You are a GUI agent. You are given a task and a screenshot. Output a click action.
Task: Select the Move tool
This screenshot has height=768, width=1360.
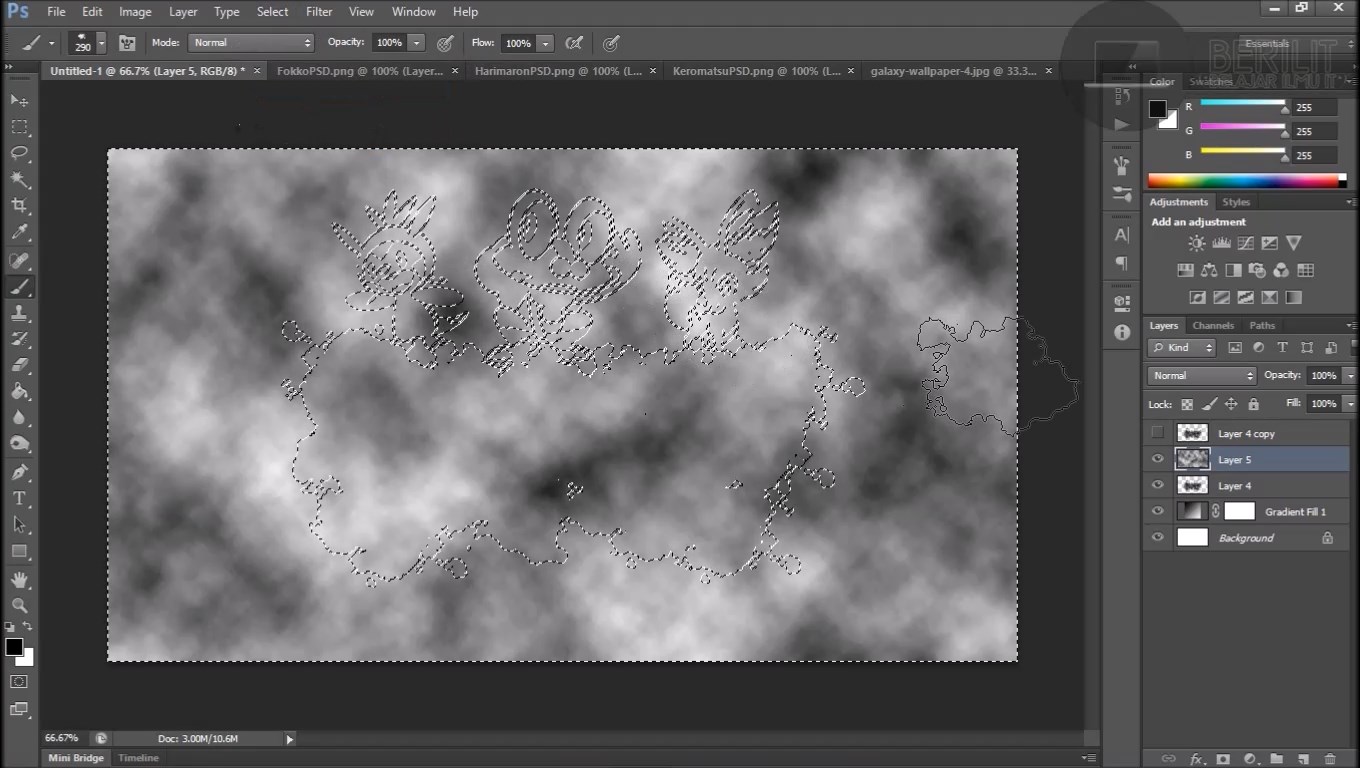coord(19,101)
